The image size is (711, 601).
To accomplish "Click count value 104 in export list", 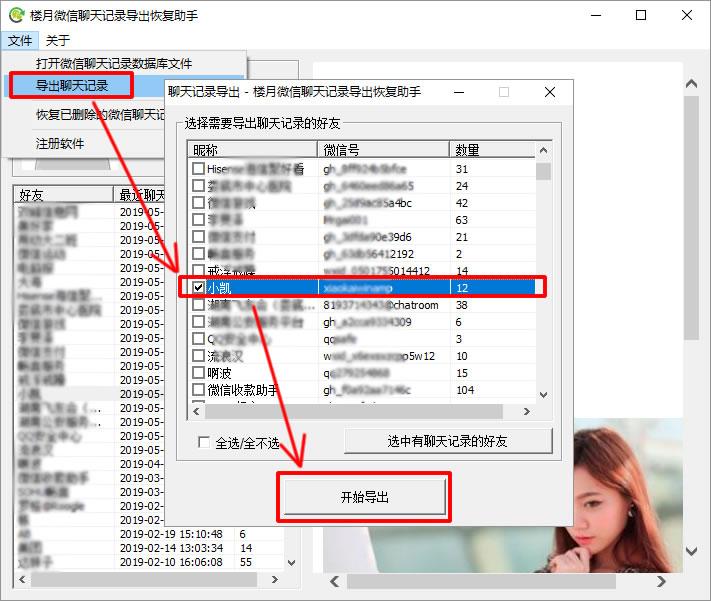I will click(x=465, y=390).
